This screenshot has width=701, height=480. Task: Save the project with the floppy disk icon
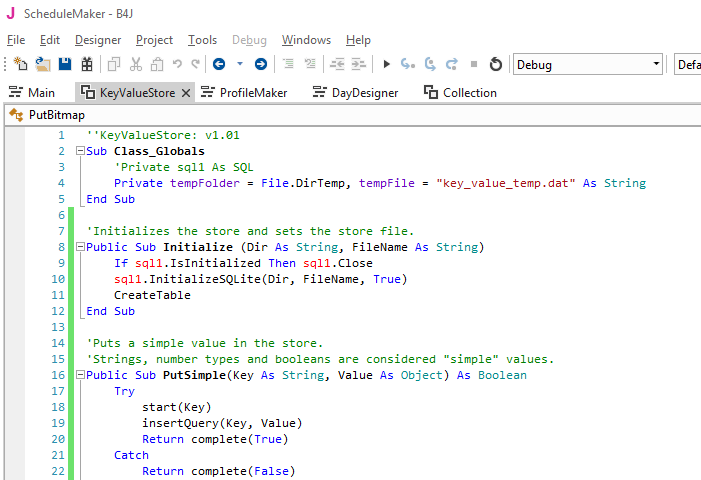pyautogui.click(x=65, y=64)
